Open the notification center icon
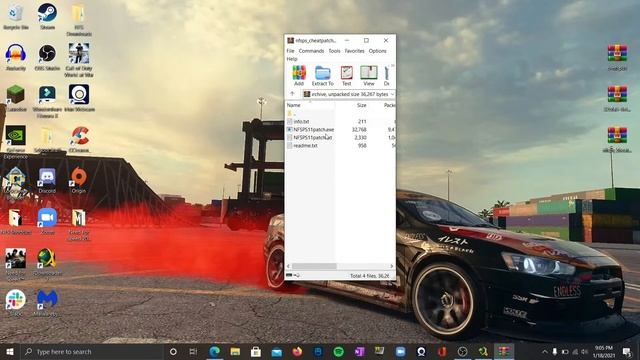 click(627, 351)
